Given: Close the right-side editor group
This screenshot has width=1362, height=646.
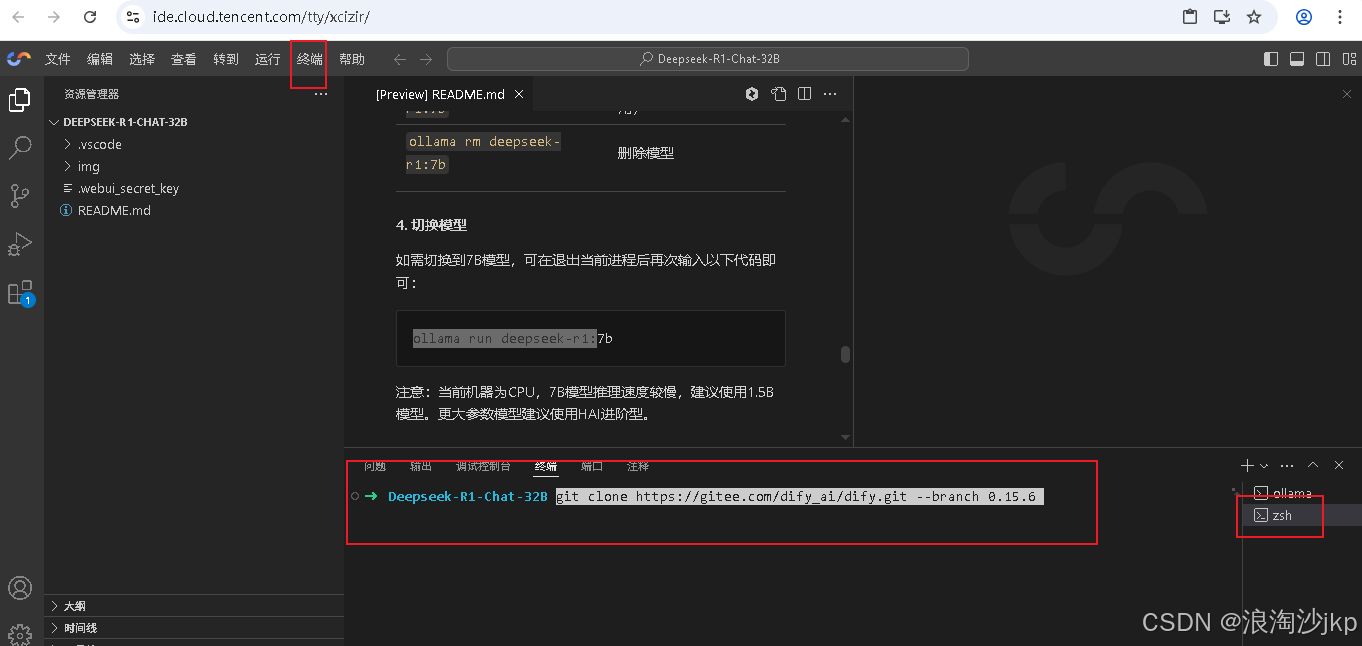Looking at the screenshot, I should point(1346,94).
